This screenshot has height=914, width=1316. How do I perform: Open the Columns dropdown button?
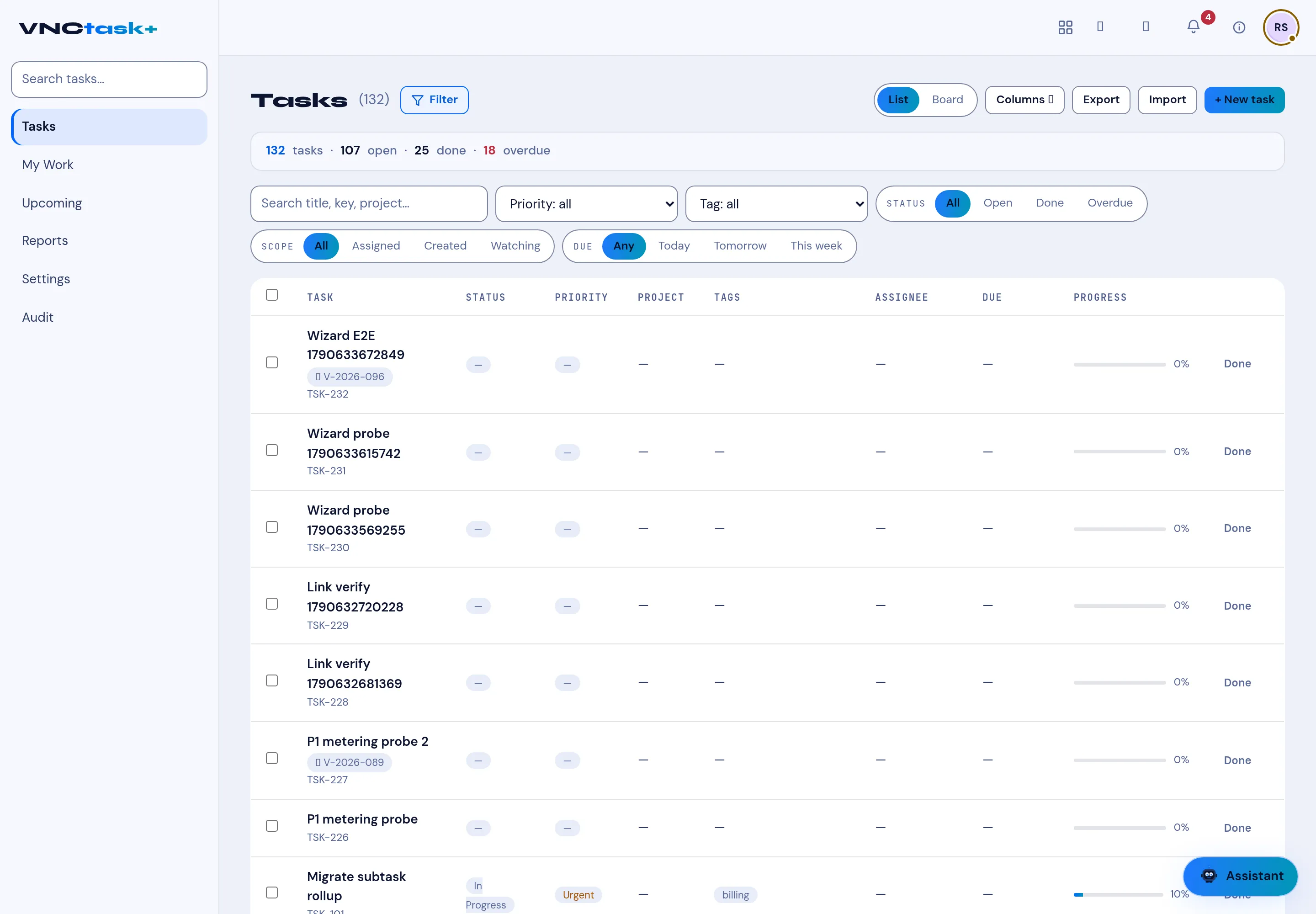[x=1024, y=100]
